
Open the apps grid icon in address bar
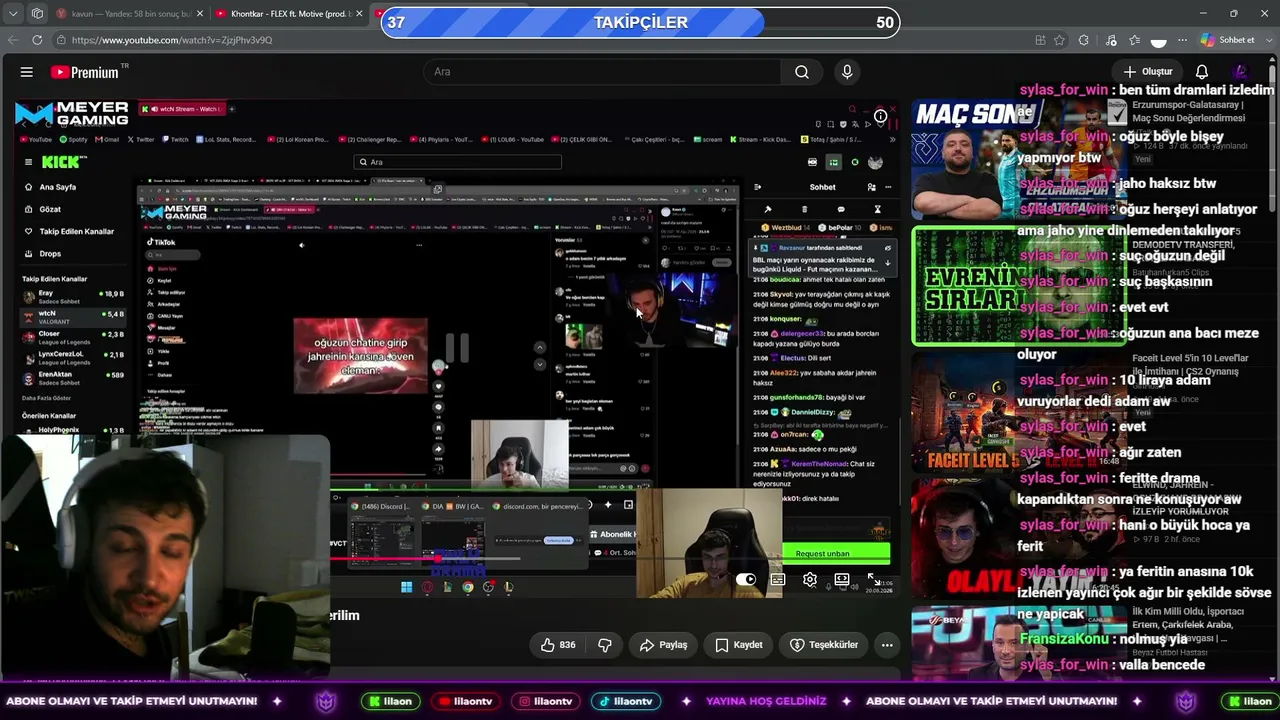(x=1040, y=40)
